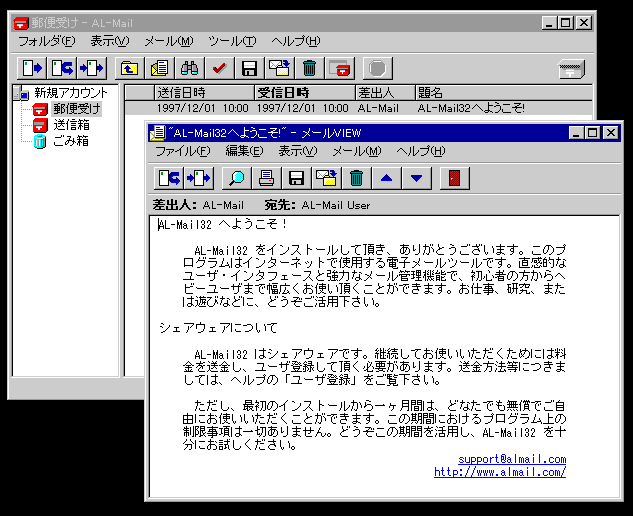Click the trash can delete icon in AL-Mail toolbar

309,68
